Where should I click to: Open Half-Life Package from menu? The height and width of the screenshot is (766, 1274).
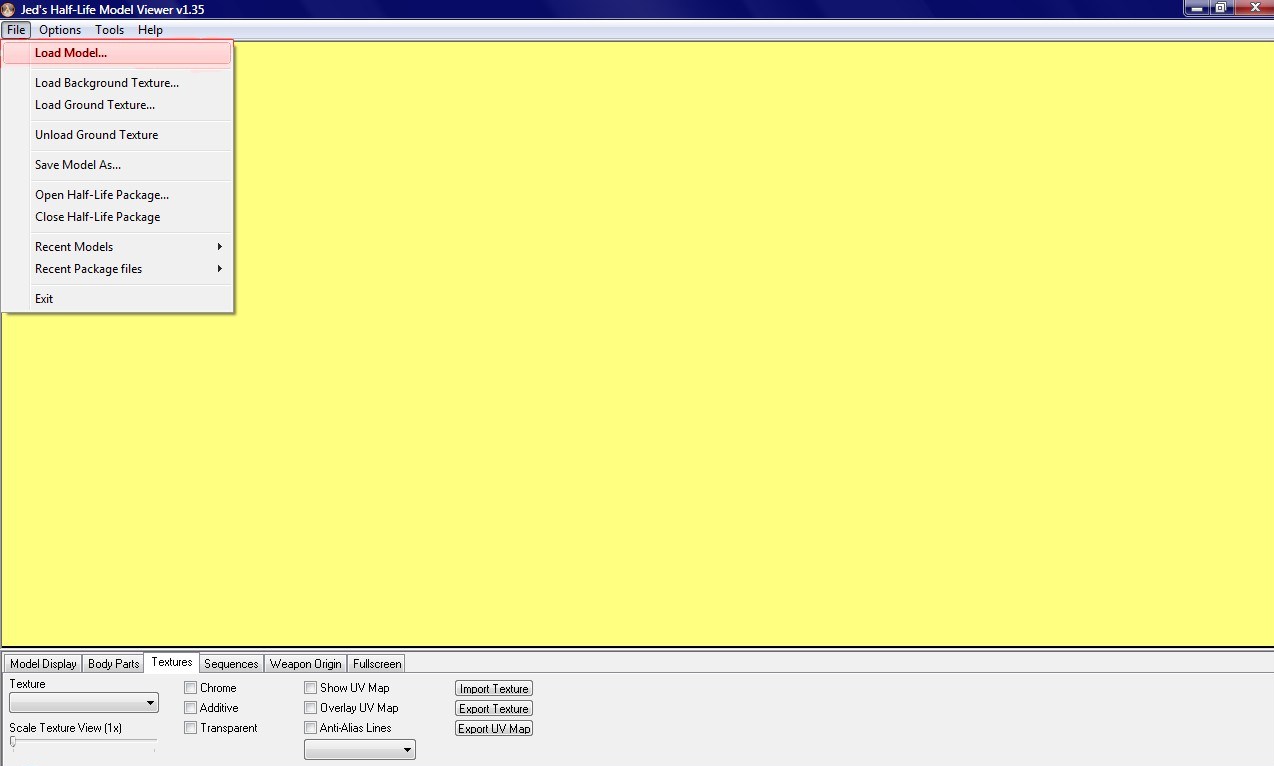102,195
